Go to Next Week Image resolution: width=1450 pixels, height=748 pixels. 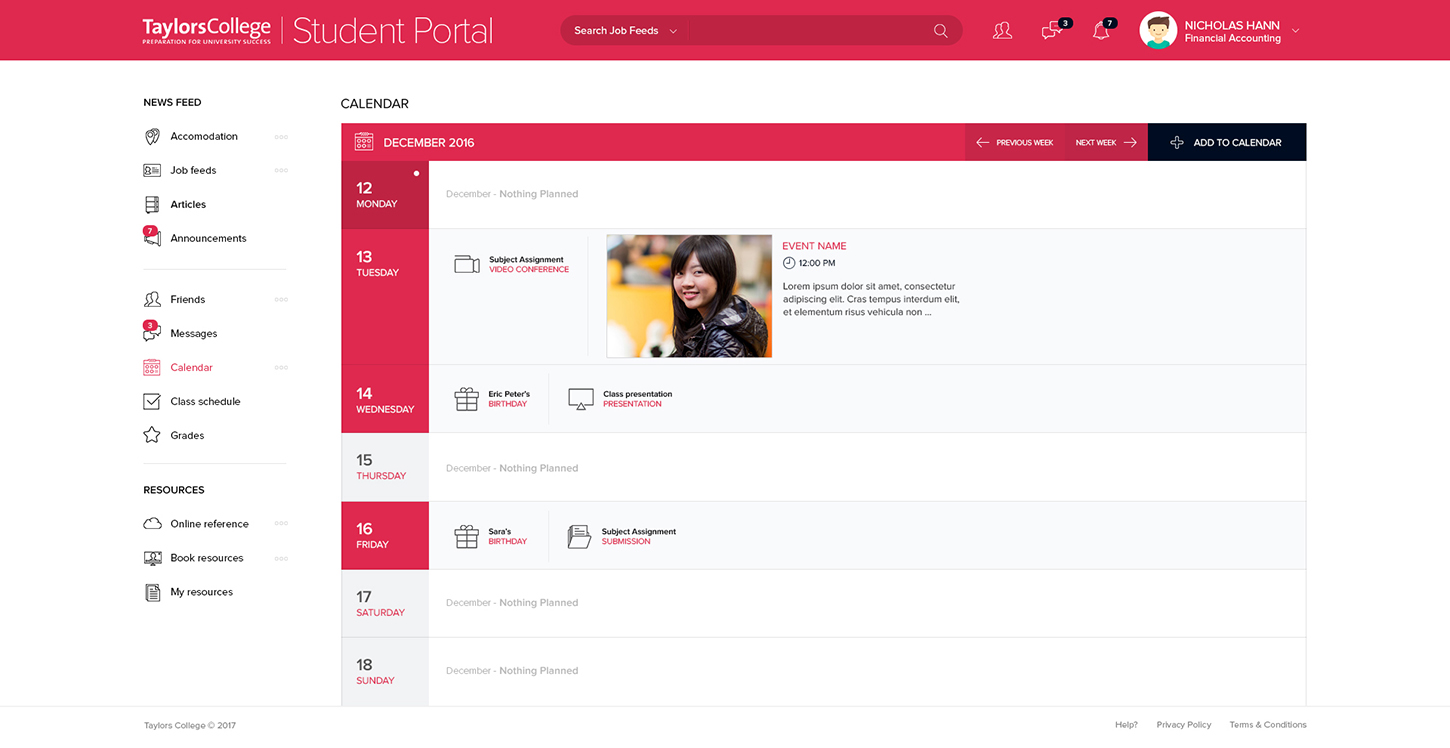(x=1106, y=143)
